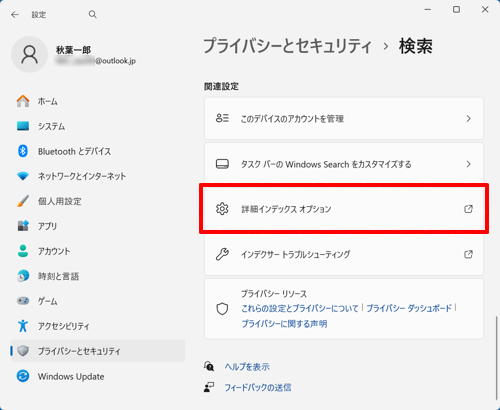This screenshot has height=410, width=500.
Task: Click the user profile avatar picture
Action: point(30,55)
